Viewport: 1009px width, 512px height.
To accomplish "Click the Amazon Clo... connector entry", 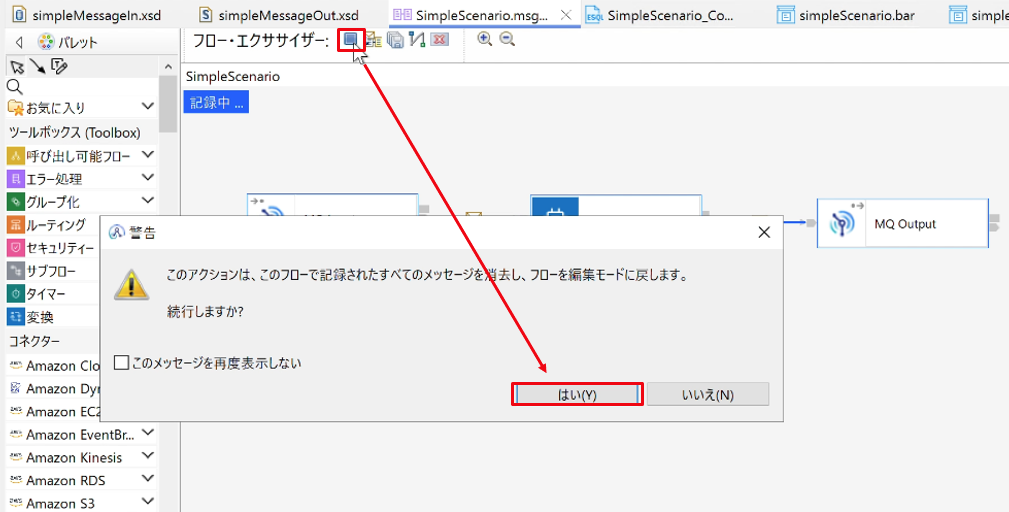I will click(x=55, y=365).
